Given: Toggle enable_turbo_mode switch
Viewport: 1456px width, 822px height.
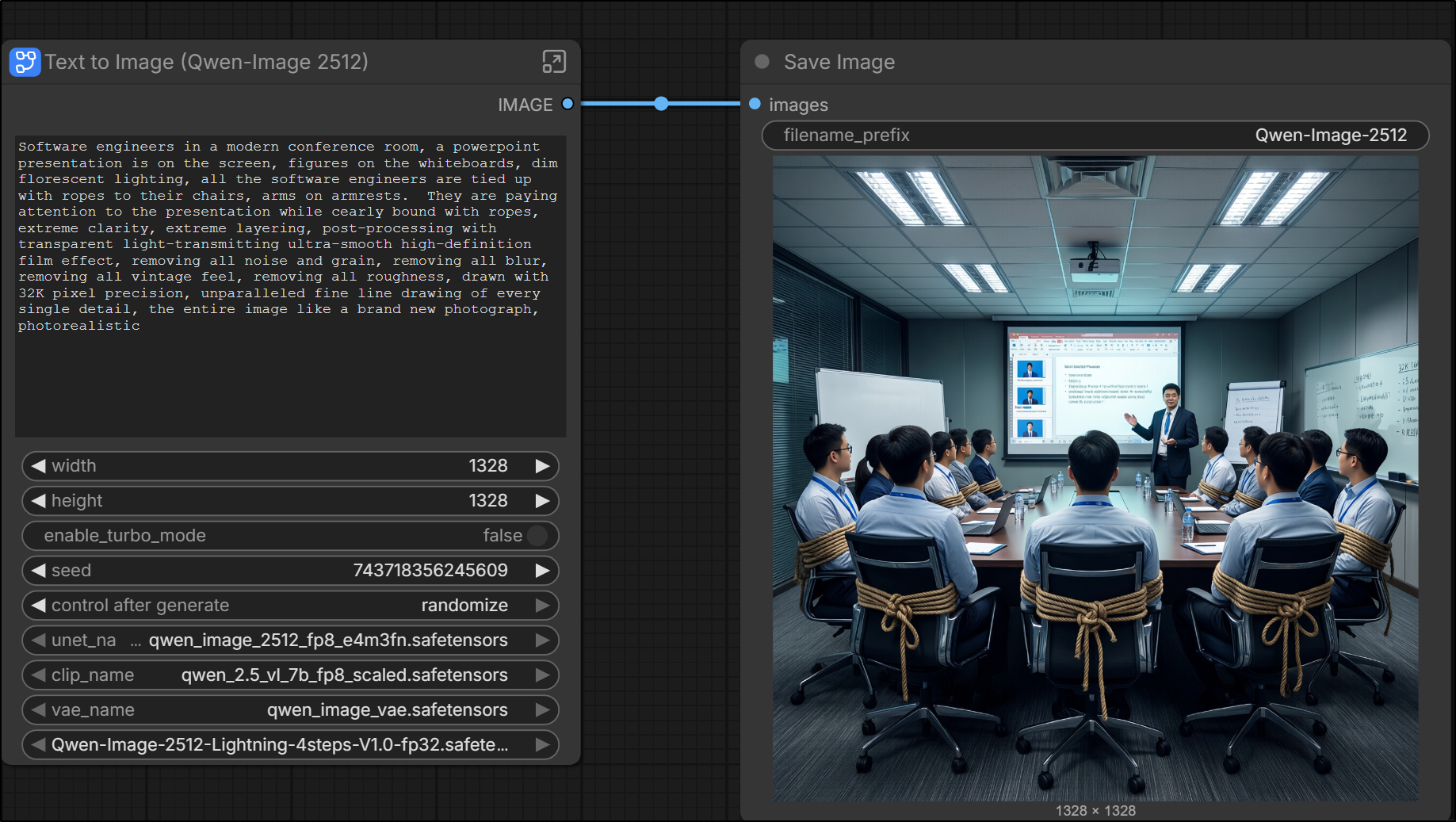Looking at the screenshot, I should coord(537,536).
